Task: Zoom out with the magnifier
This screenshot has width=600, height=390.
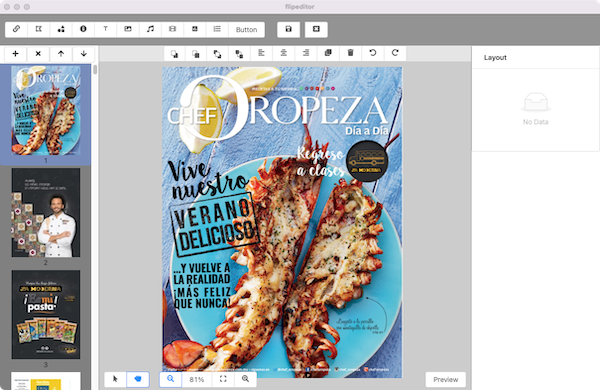Action: [x=171, y=379]
